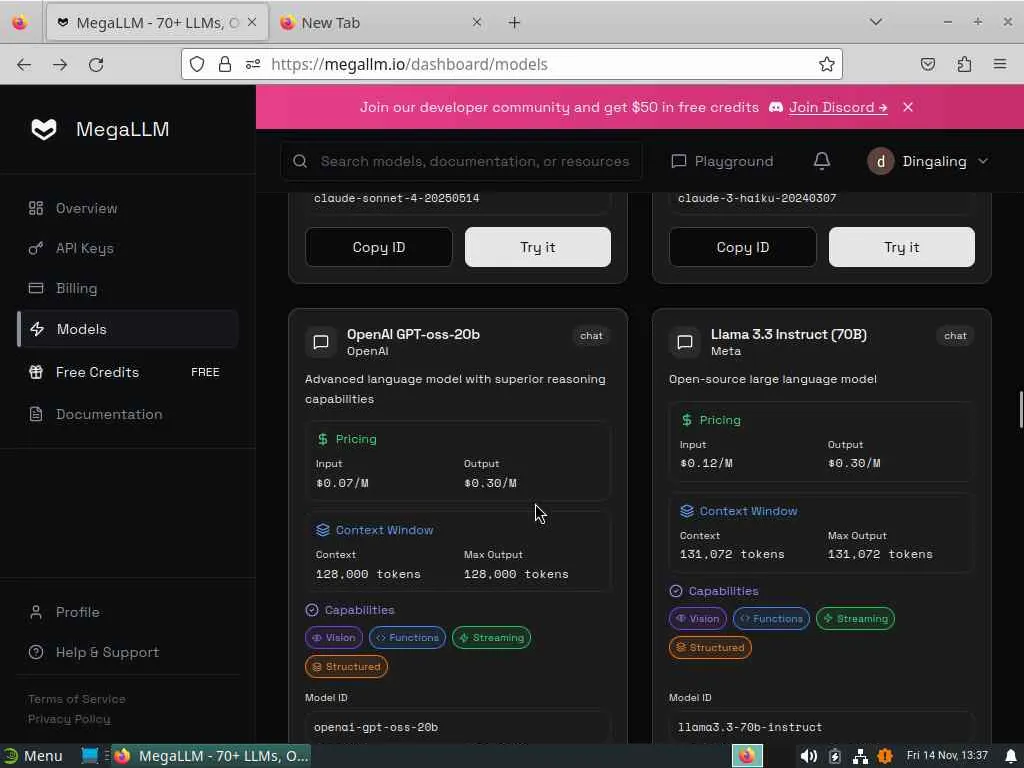Click the Help question-mark icon
The width and height of the screenshot is (1024, 768).
point(36,652)
